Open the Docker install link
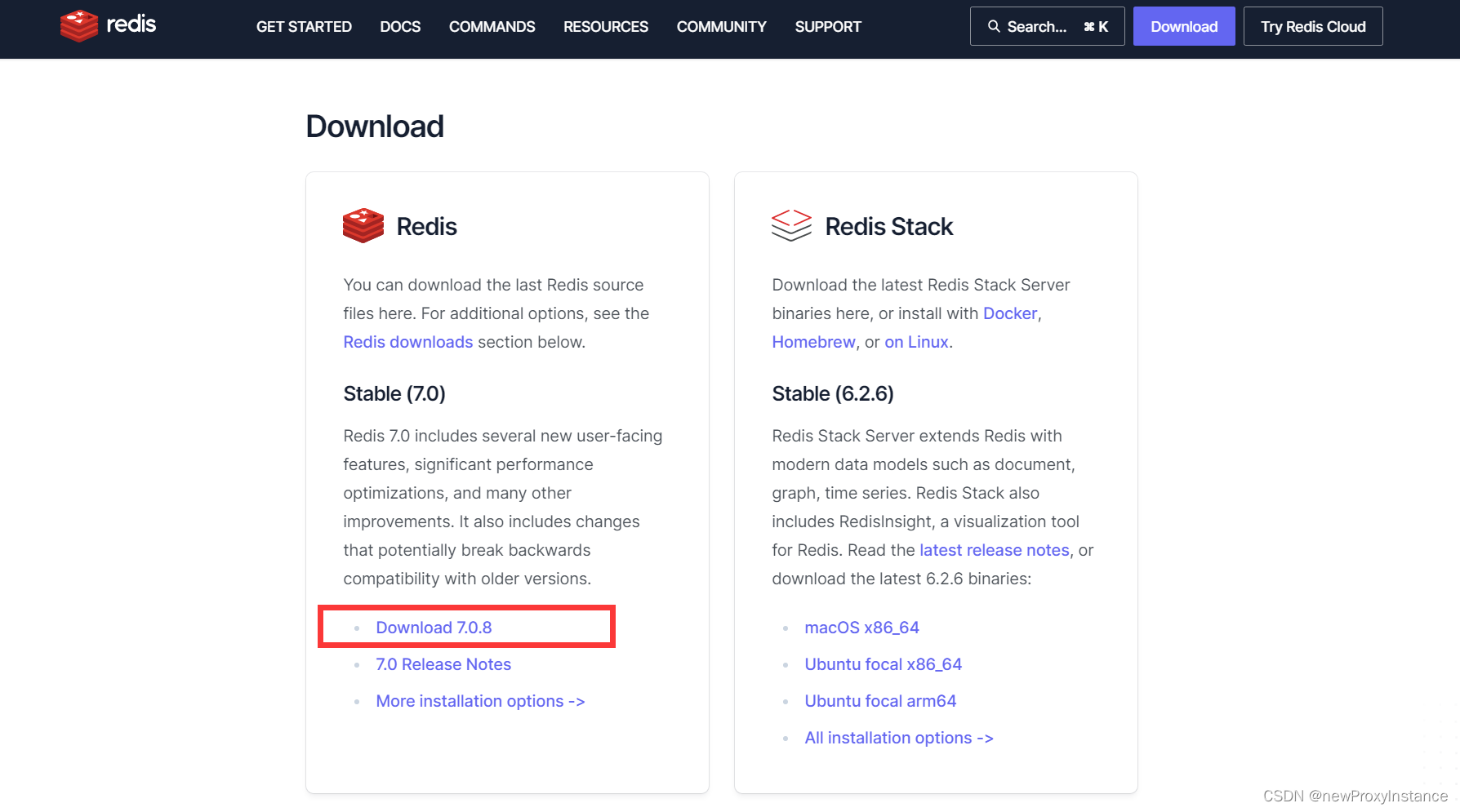 [x=1009, y=313]
